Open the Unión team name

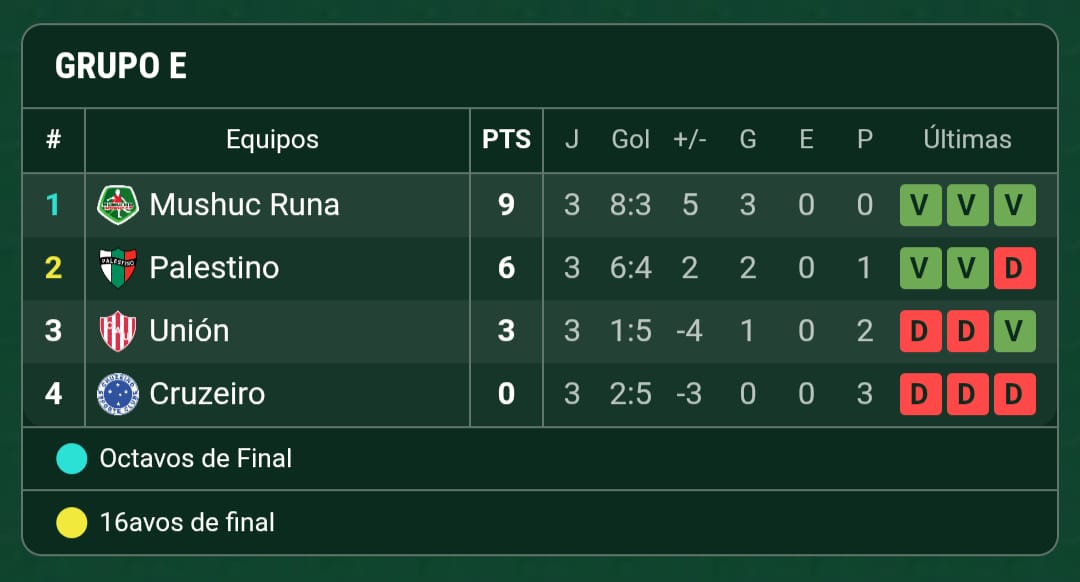(189, 331)
